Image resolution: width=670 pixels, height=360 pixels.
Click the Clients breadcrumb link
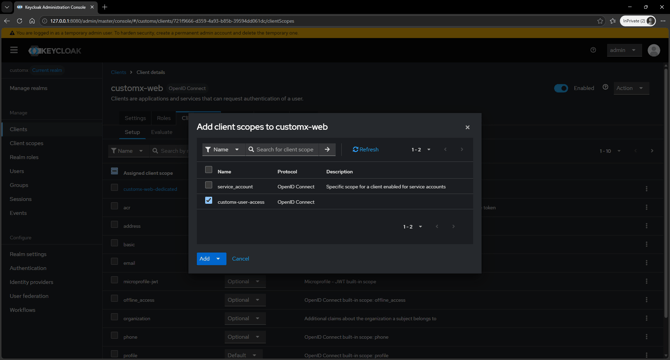[x=118, y=72]
